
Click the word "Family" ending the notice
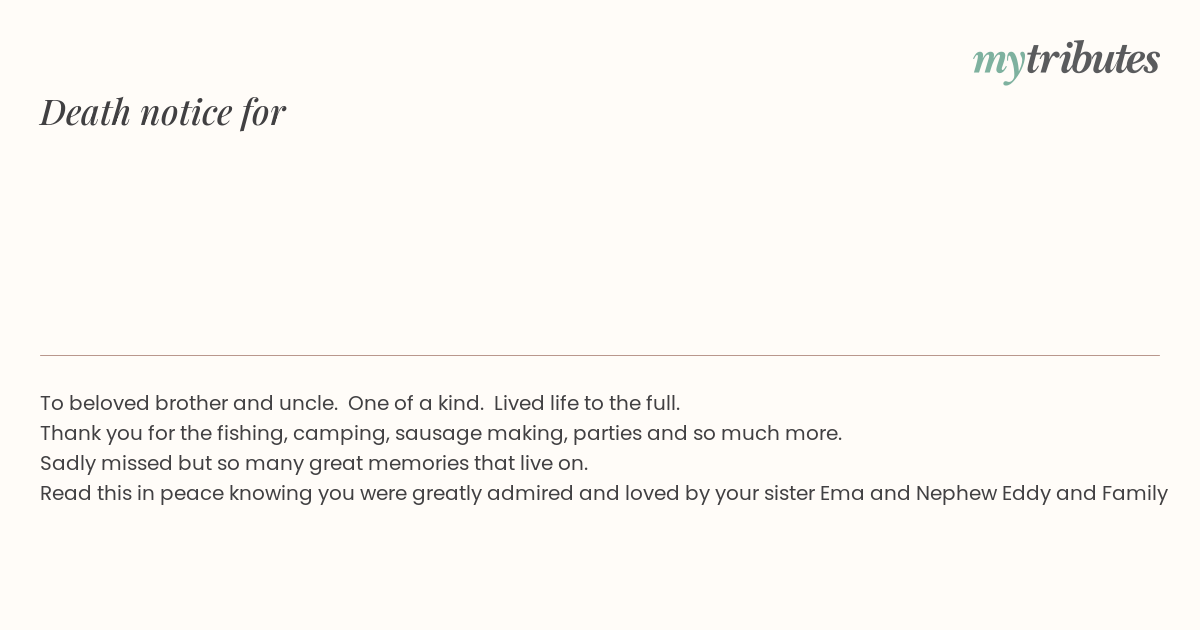[1135, 494]
